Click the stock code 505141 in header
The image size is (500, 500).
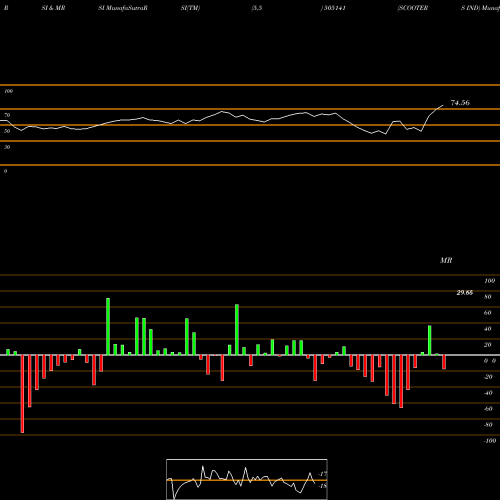coord(334,8)
